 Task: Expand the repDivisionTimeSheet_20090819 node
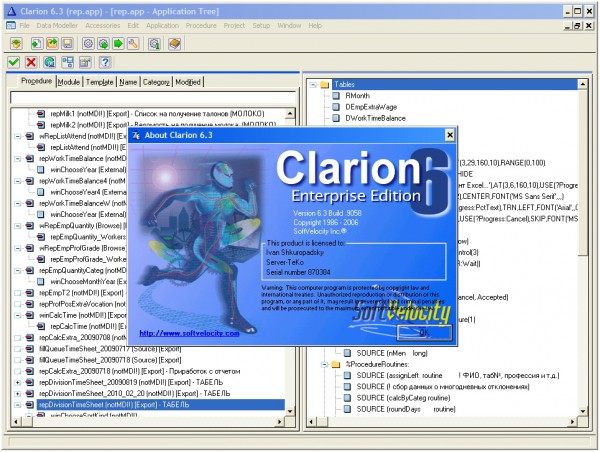pos(18,382)
